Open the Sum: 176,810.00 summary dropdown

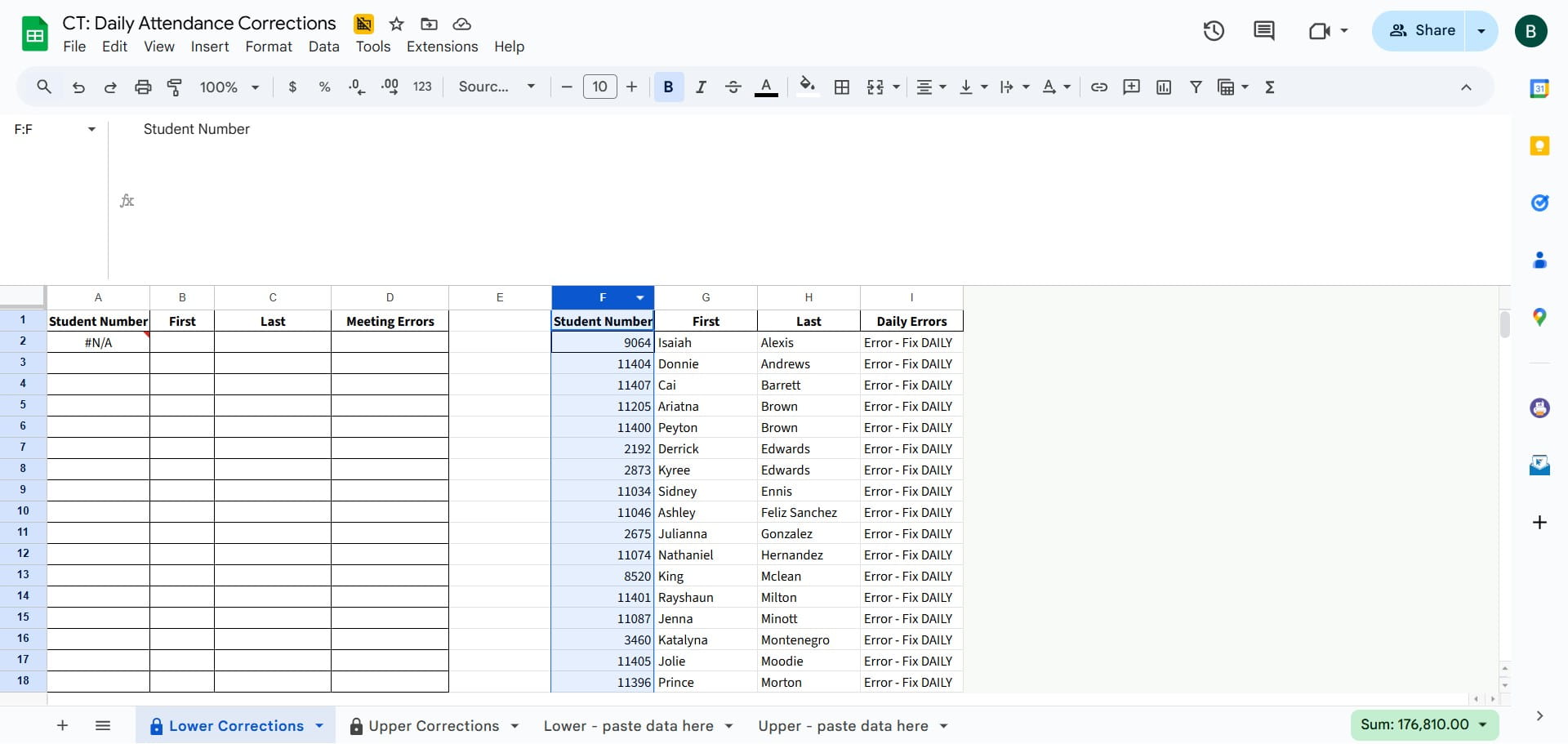[x=1424, y=724]
